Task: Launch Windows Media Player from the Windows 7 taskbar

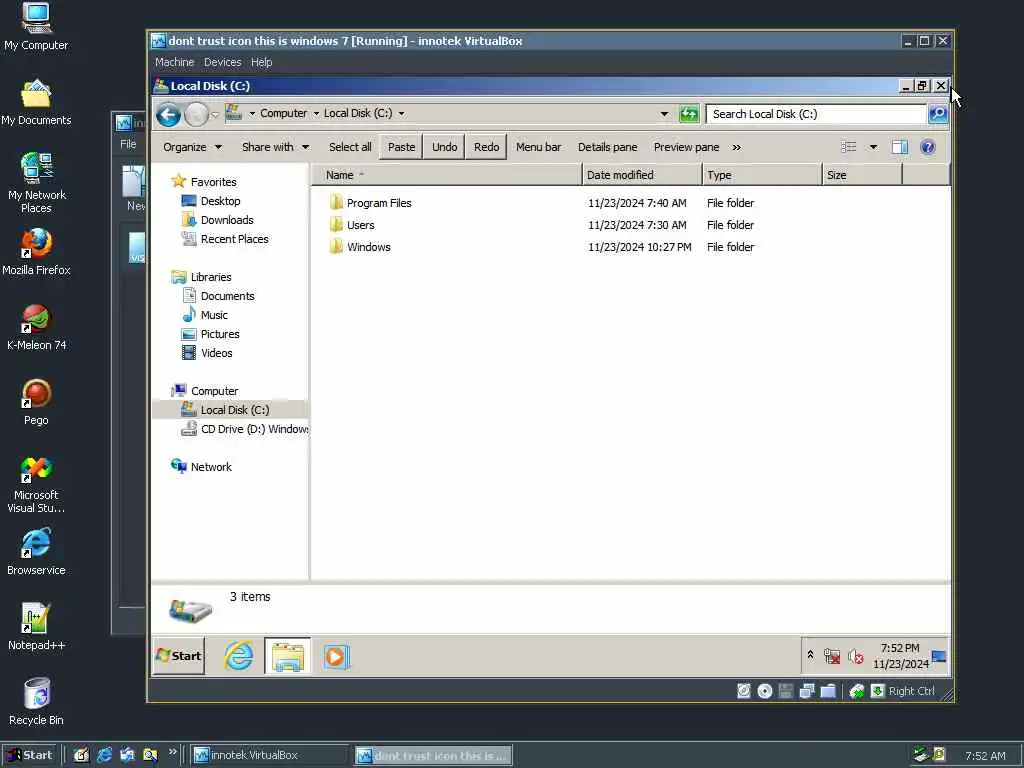Action: (336, 656)
